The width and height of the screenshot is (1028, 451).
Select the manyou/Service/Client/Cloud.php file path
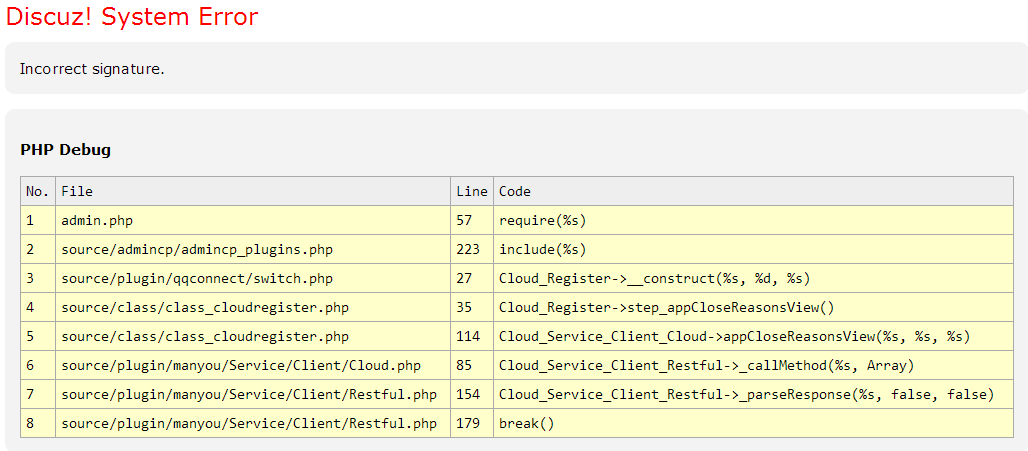coord(241,365)
